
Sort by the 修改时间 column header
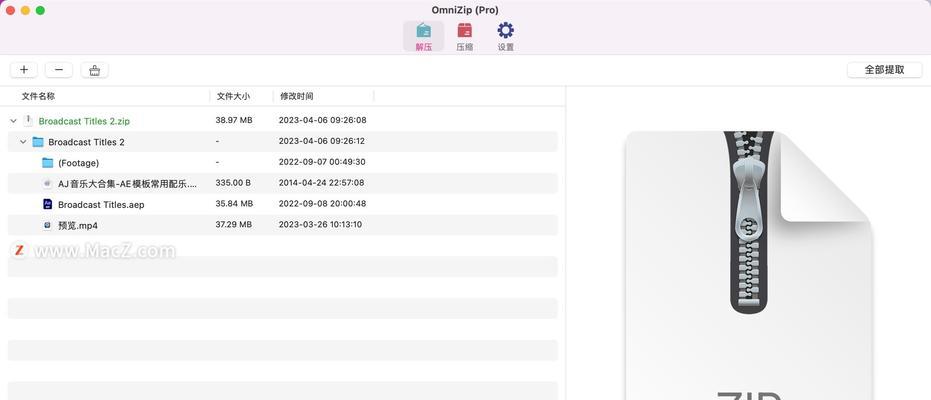296,96
